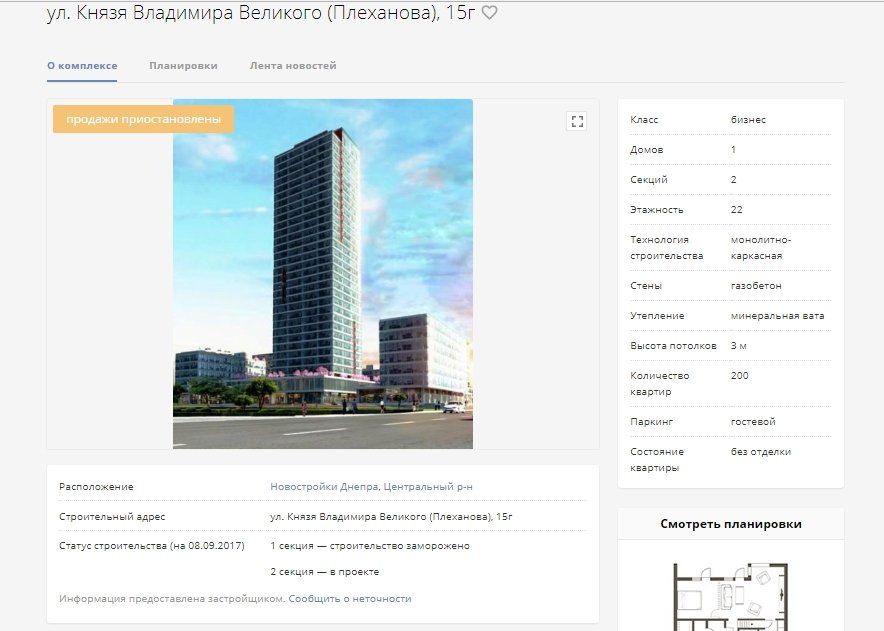This screenshot has width=884, height=631.
Task: Click Сообщить о неточности link
Action: pyautogui.click(x=350, y=599)
